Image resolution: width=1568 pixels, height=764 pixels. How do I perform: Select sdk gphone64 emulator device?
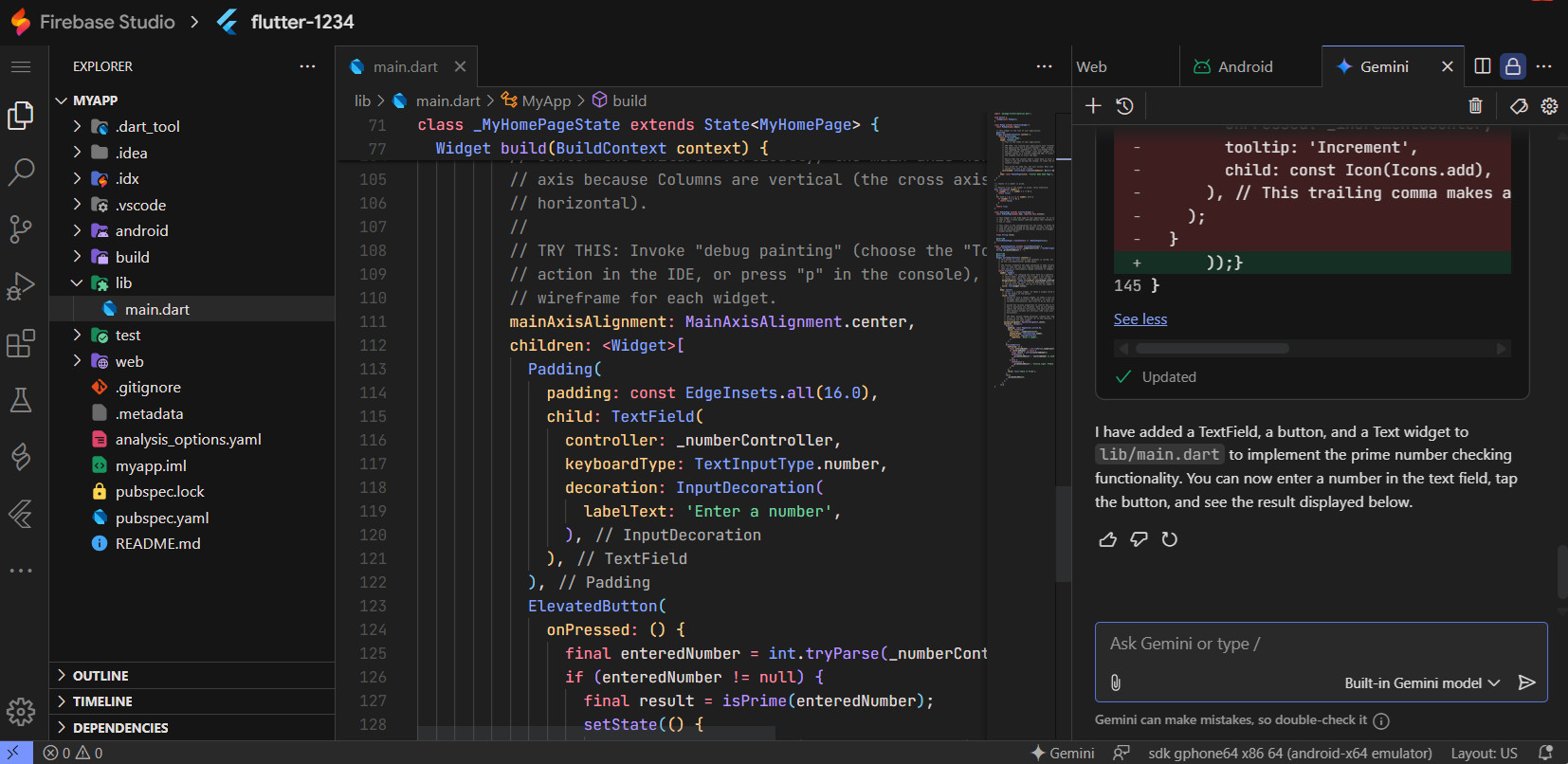[x=1290, y=753]
